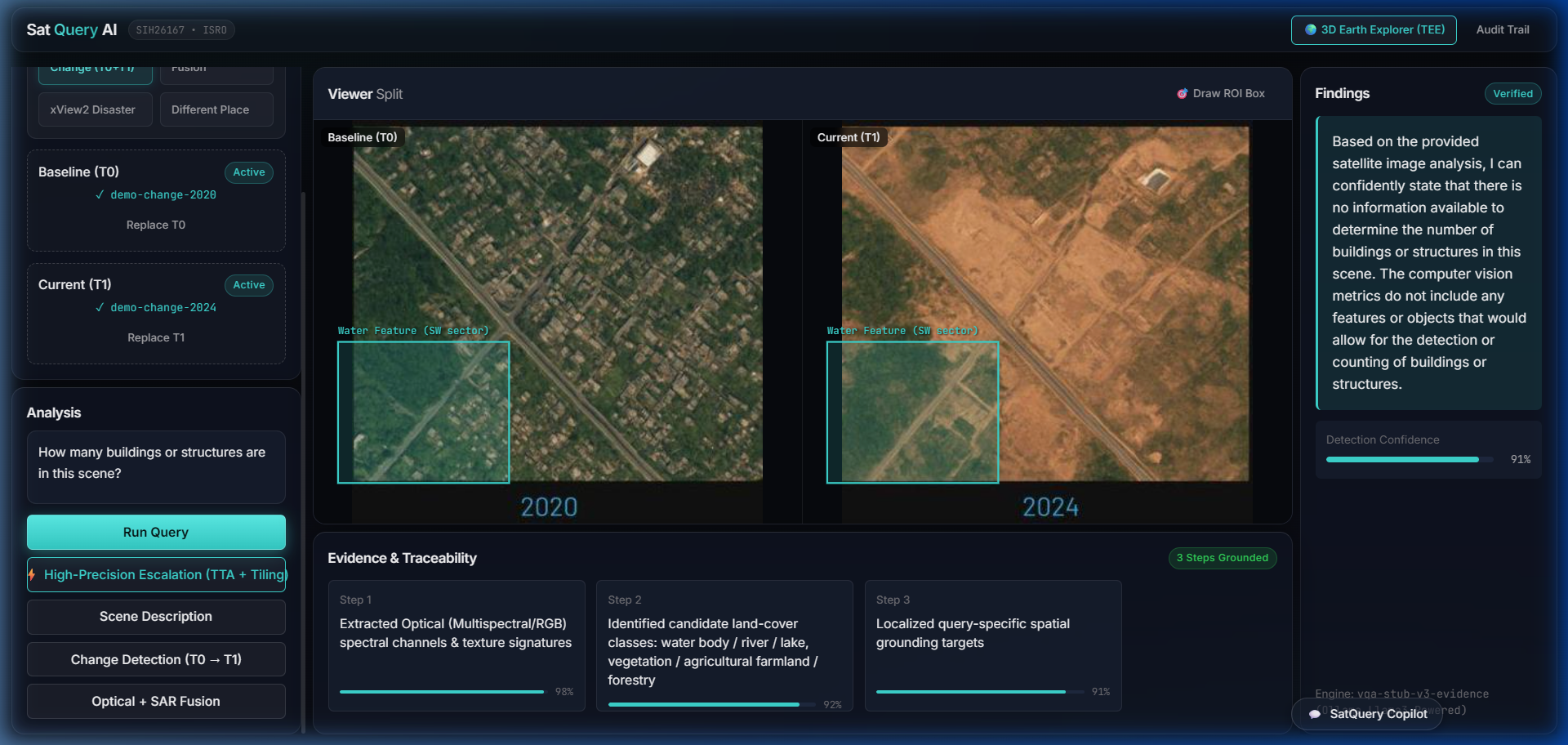Toggle the Active badge on Baseline (T0)
Screen dimensions: 1568x745
point(249,172)
